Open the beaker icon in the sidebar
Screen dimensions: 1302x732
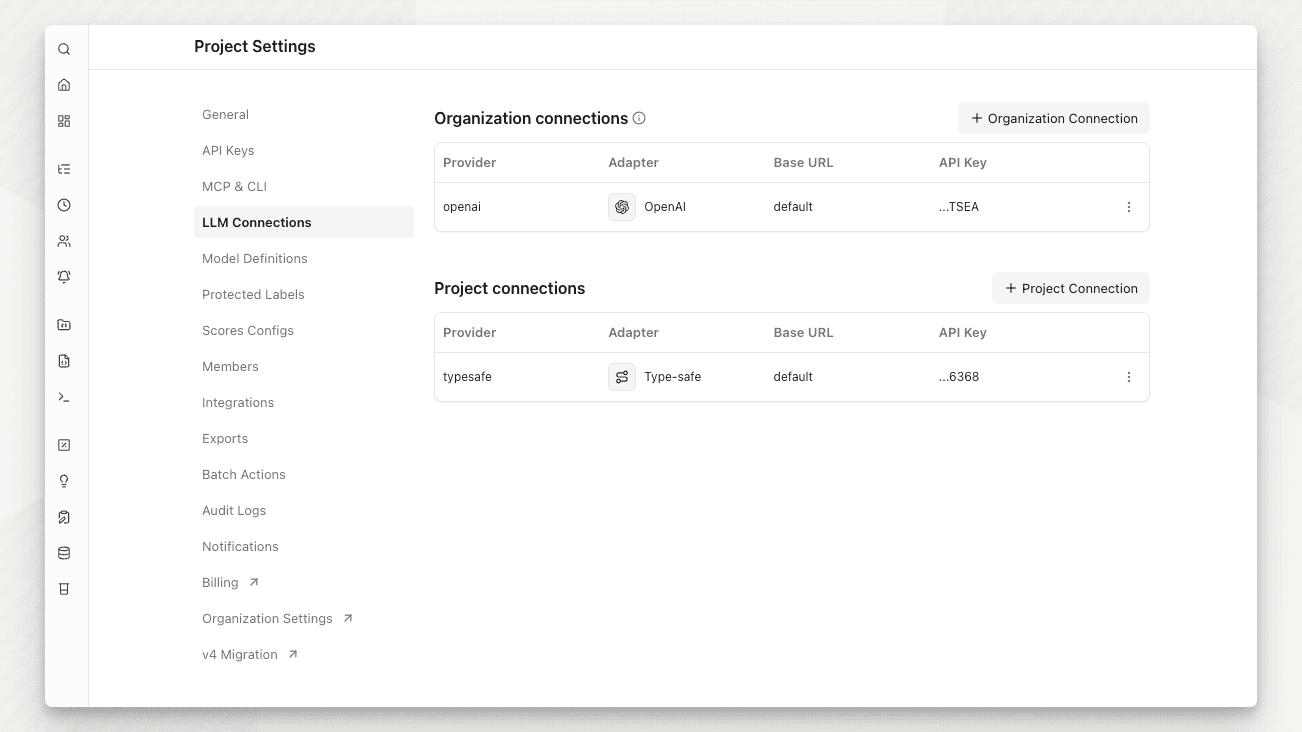click(x=64, y=589)
